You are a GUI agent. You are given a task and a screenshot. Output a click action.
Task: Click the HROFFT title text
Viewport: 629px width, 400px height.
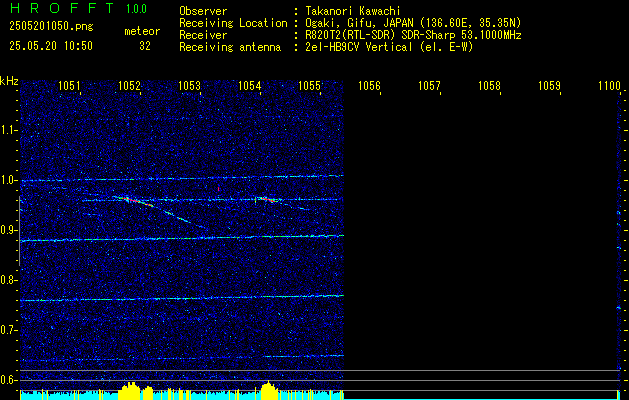click(x=62, y=8)
